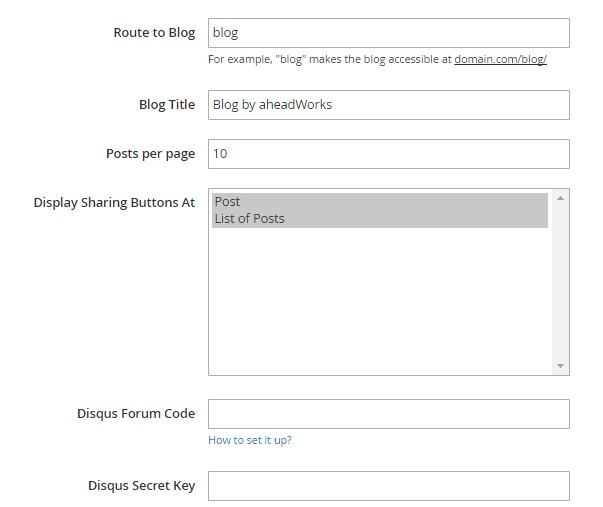Viewport: 603px width, 507px height.
Task: Click the Route to Blog label
Action: 154,33
